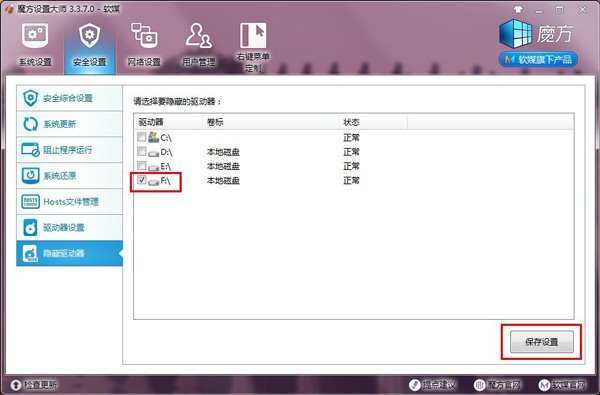This screenshot has width=600, height=395.
Task: Open 右键菜单定制 cursor icon
Action: 253,35
